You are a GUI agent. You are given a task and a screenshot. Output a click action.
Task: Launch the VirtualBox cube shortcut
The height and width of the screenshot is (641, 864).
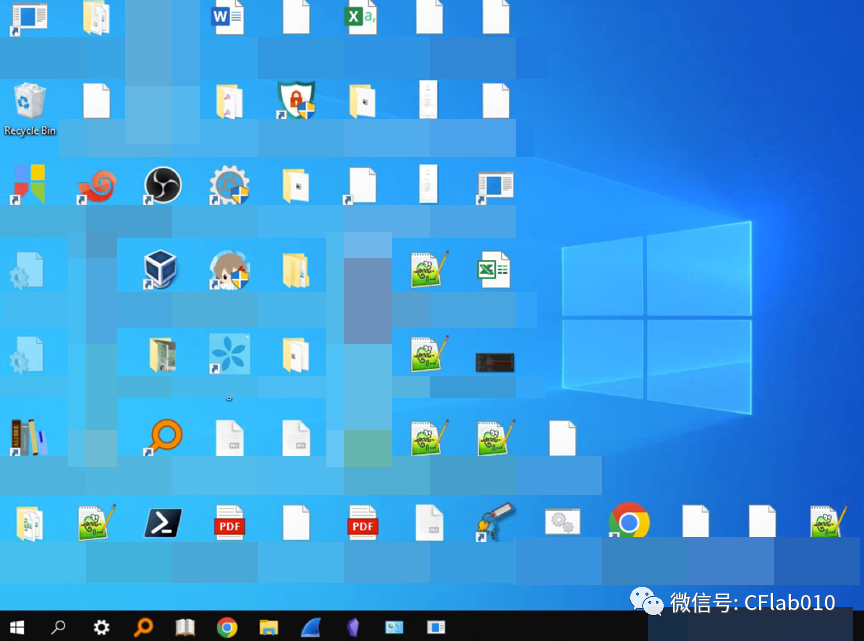(160, 270)
